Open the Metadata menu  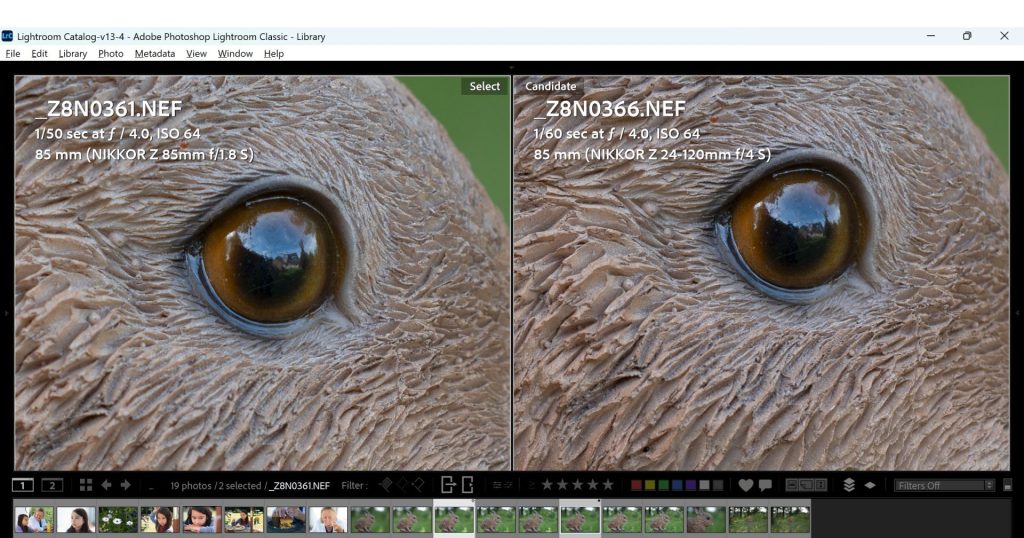coord(155,54)
